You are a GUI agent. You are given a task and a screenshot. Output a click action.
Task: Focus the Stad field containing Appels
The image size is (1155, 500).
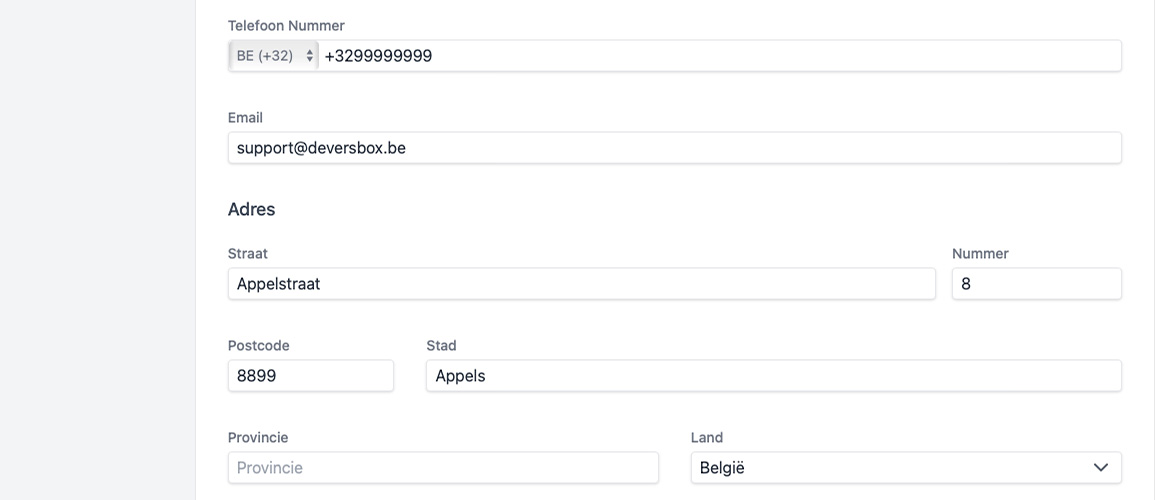point(773,376)
